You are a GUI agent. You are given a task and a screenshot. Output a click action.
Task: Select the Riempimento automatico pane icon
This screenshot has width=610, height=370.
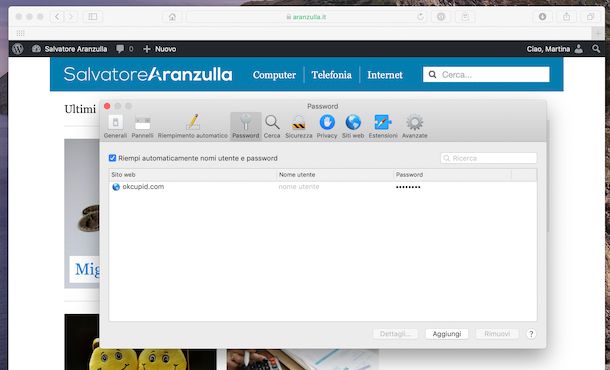pos(193,126)
